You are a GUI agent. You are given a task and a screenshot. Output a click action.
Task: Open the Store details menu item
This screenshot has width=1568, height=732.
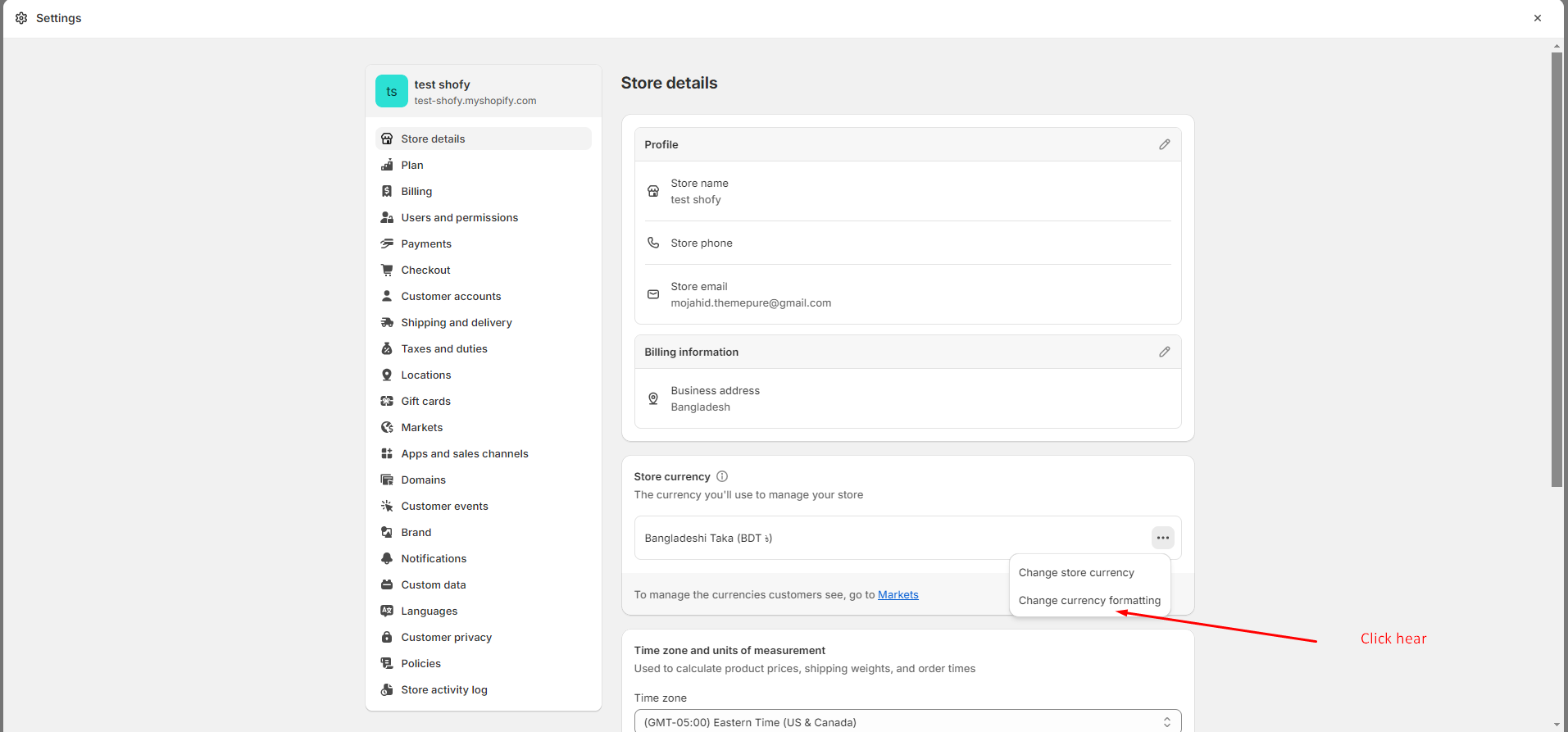(484, 139)
